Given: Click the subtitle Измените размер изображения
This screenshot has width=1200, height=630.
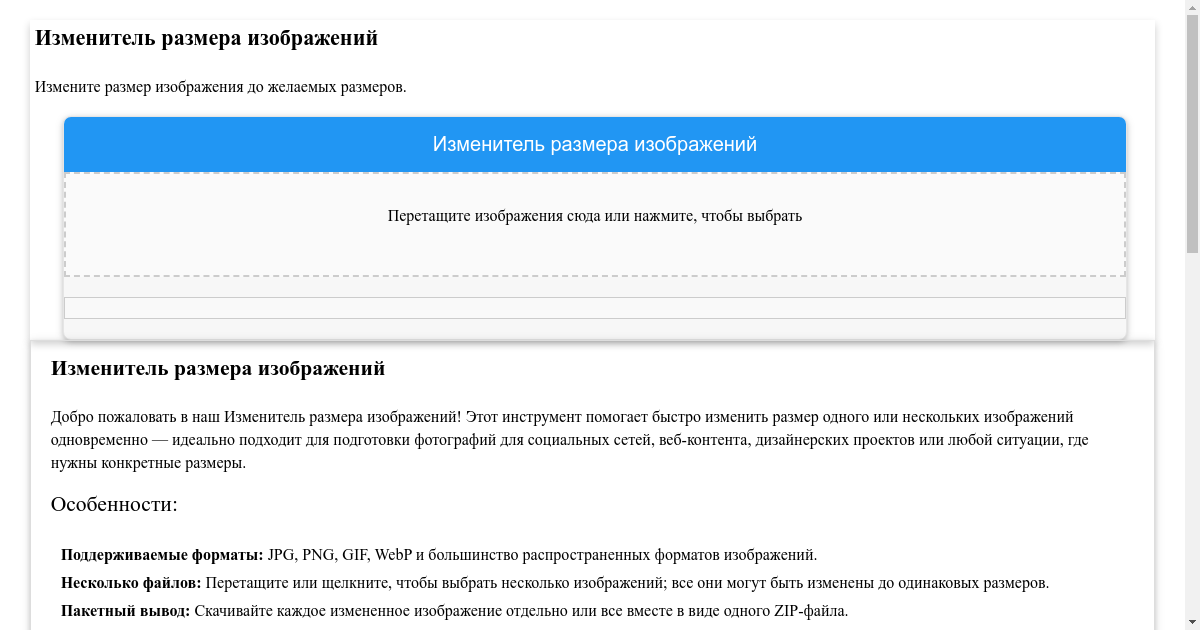Looking at the screenshot, I should (220, 87).
